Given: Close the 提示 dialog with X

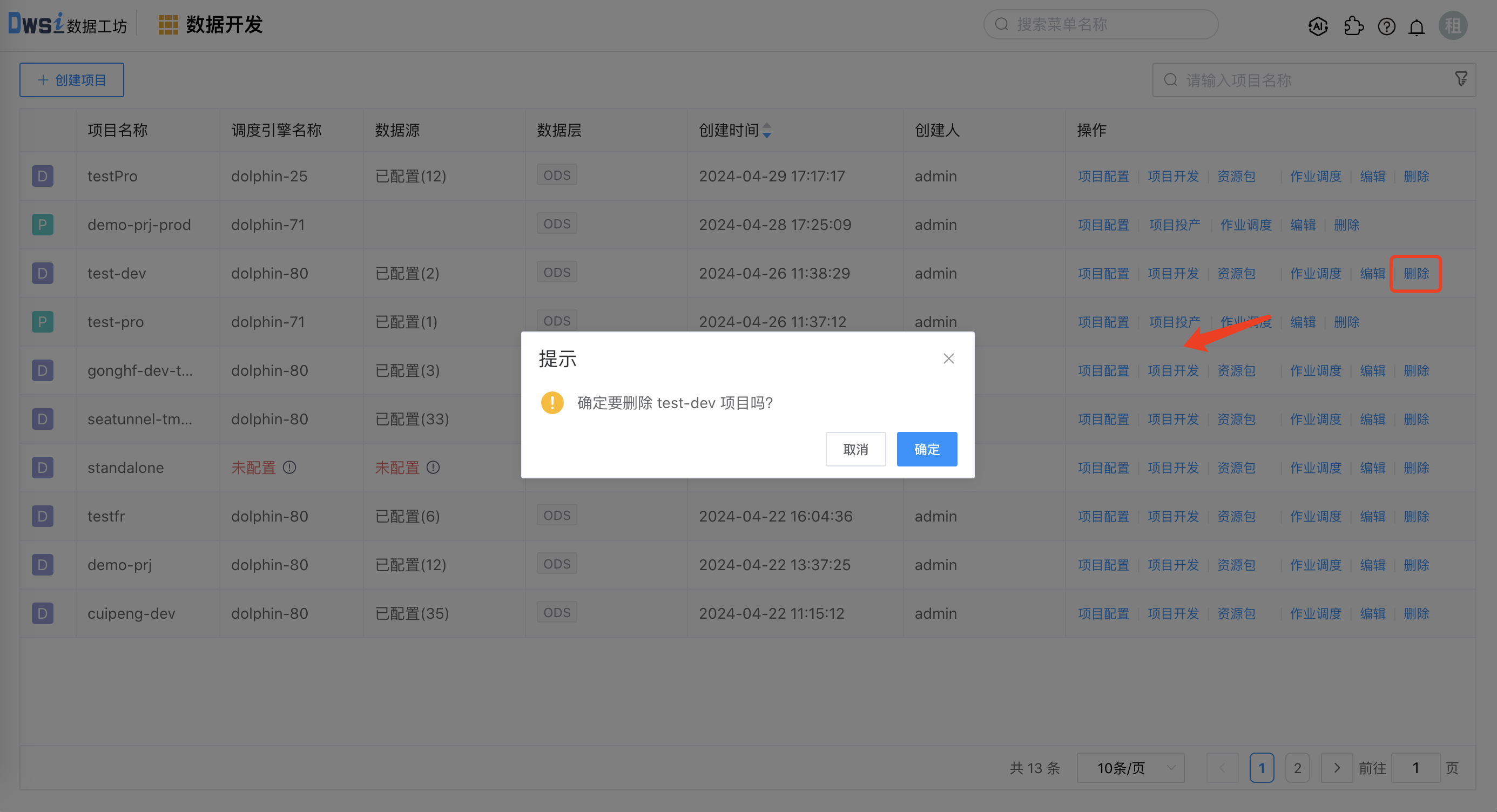Looking at the screenshot, I should (948, 359).
